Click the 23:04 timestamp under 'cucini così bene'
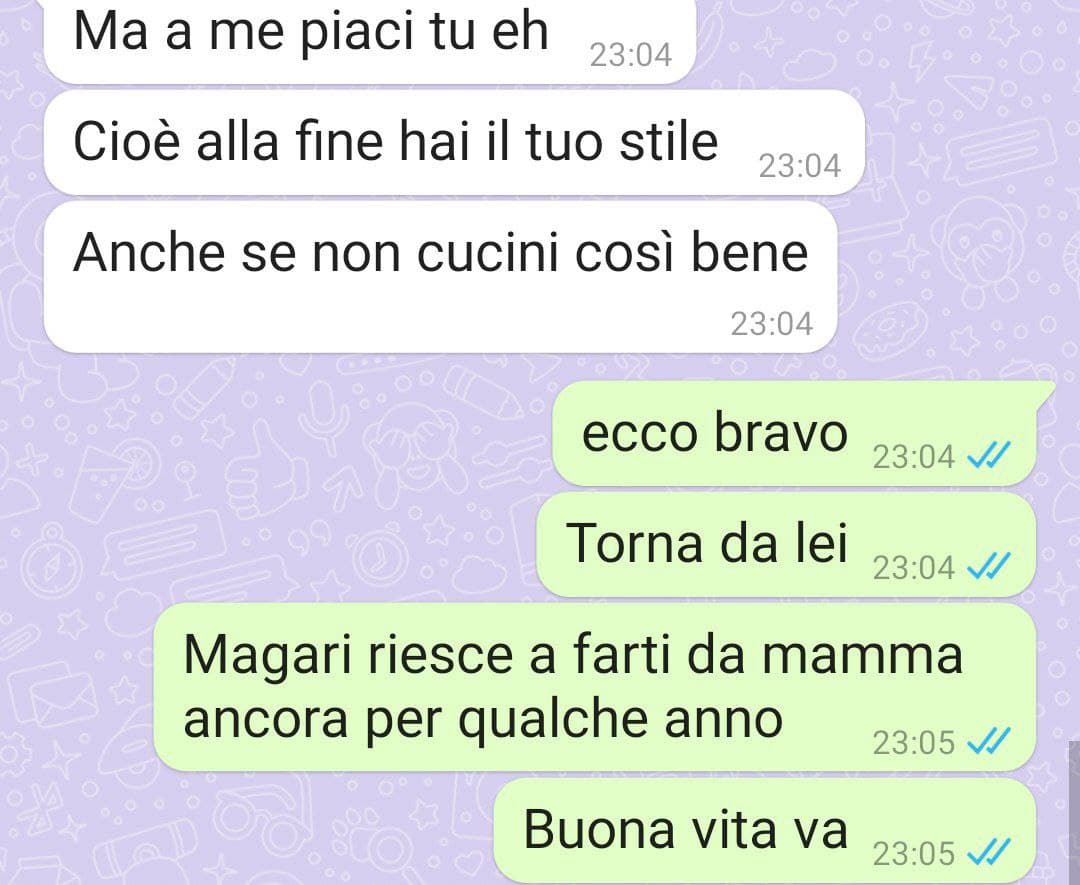Viewport: 1080px width, 885px height. click(772, 324)
